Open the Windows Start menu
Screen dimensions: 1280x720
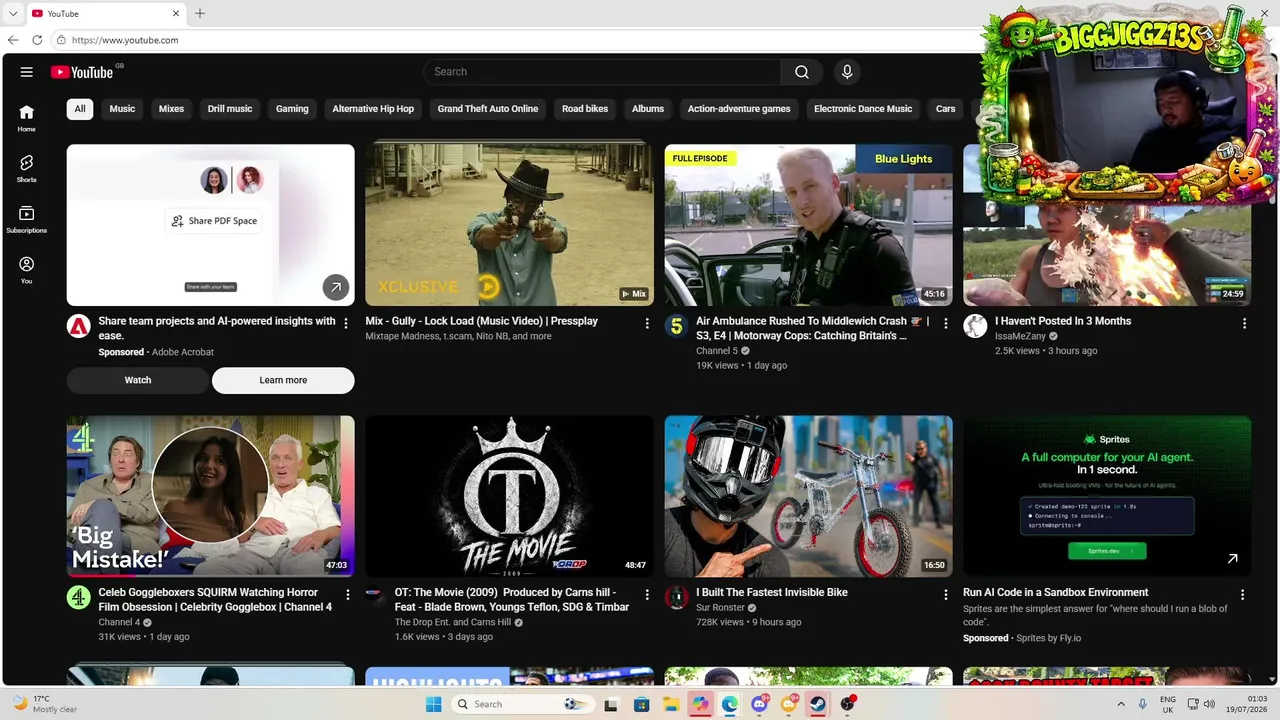click(433, 704)
